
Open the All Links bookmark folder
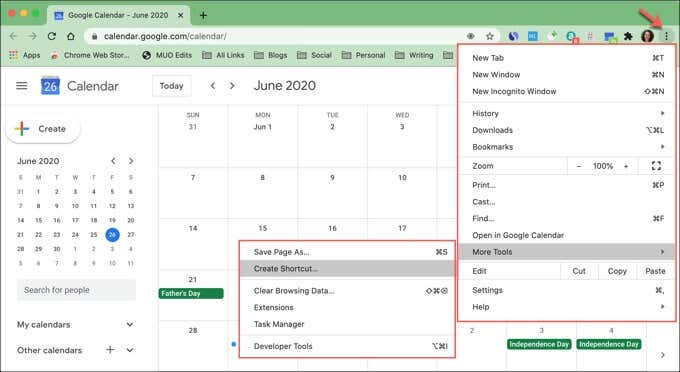pyautogui.click(x=223, y=55)
